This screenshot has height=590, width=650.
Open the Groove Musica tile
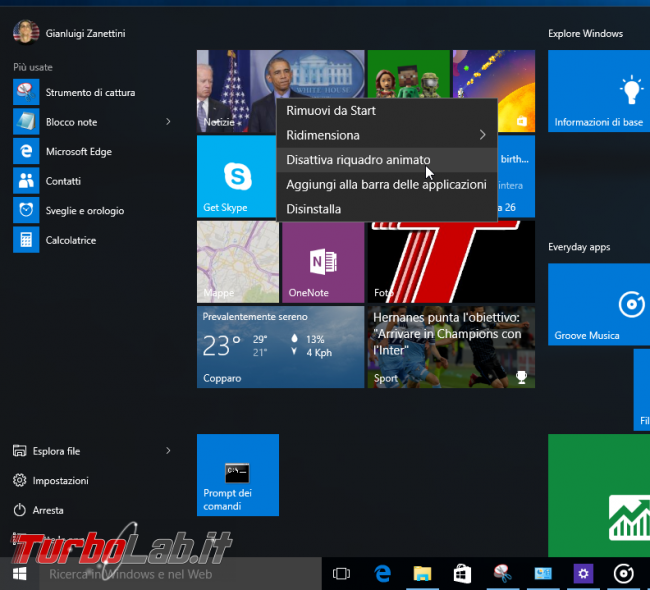599,304
